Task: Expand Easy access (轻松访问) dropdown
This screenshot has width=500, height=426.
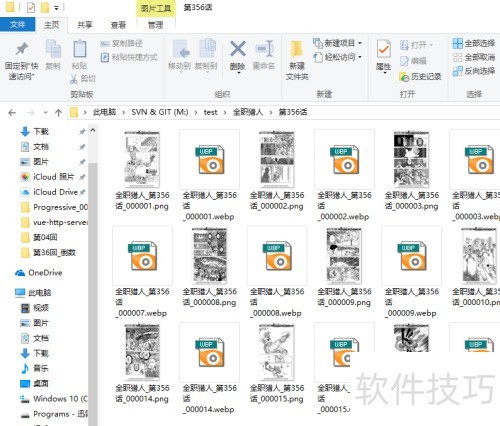Action: [x=337, y=57]
